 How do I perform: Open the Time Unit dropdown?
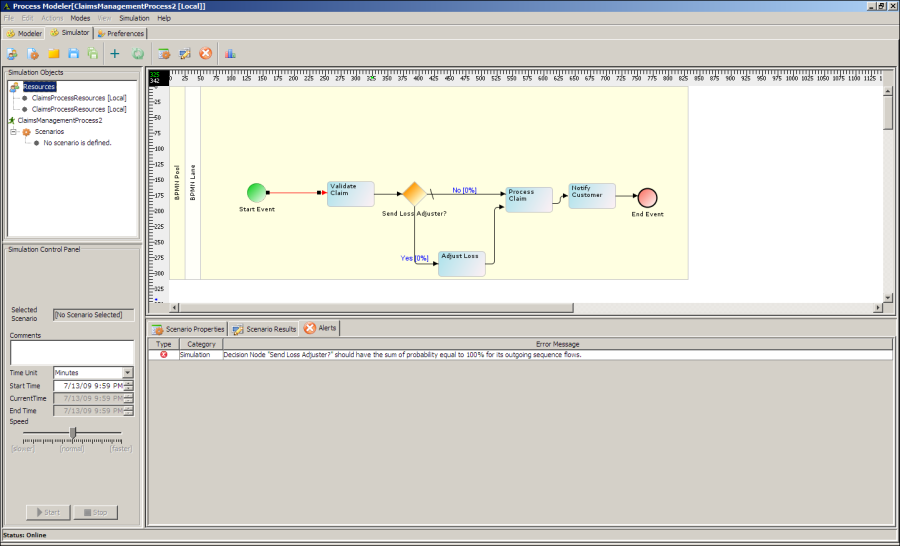click(127, 372)
